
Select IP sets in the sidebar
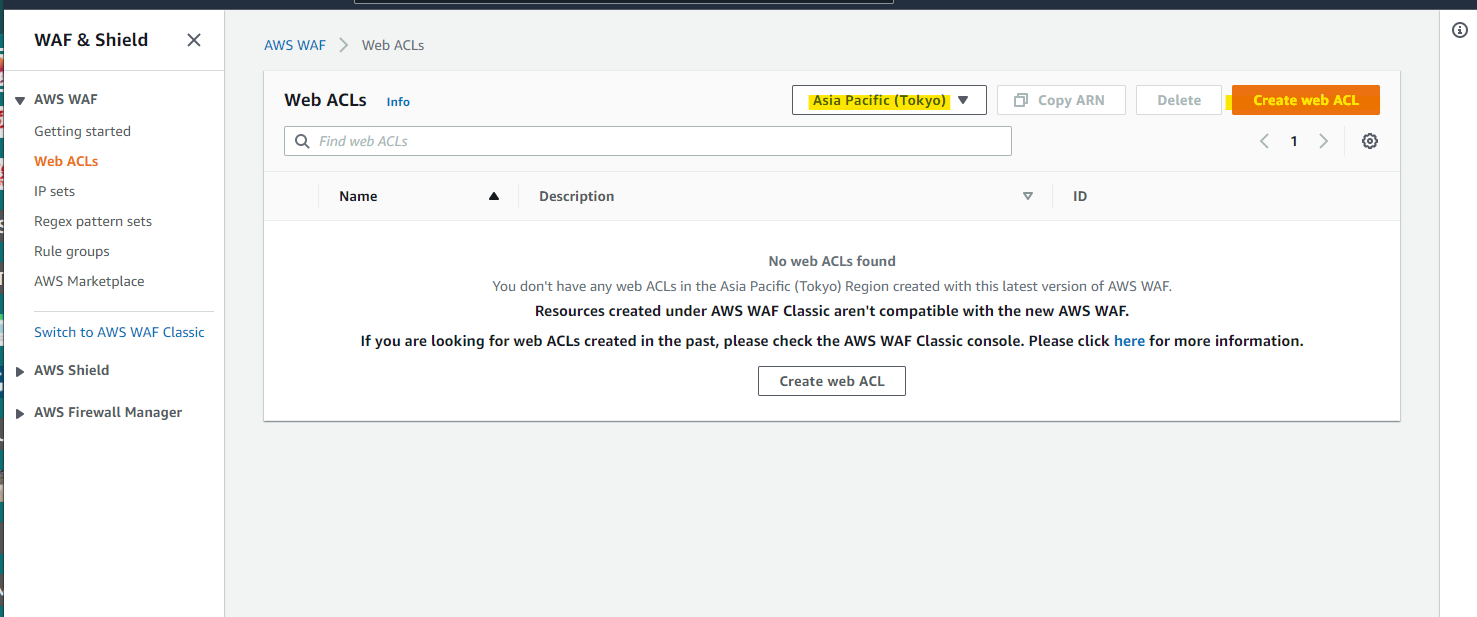click(x=54, y=190)
